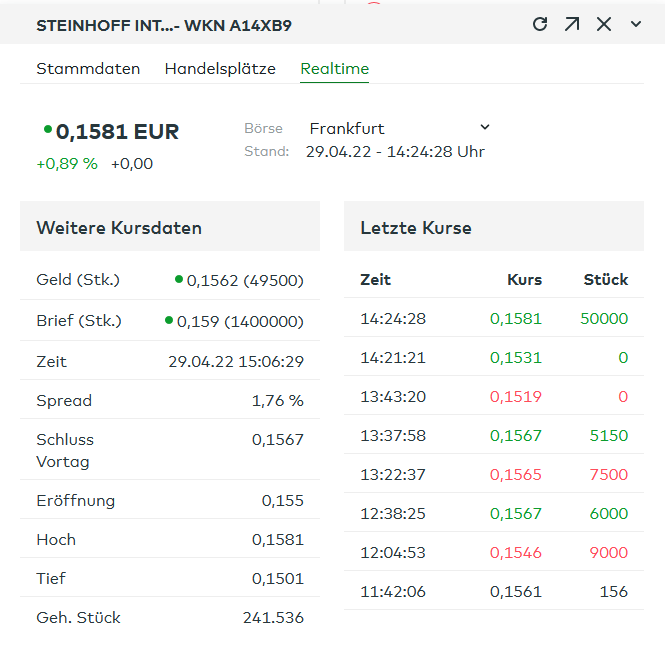Click Tief value 0,1501

278,579
